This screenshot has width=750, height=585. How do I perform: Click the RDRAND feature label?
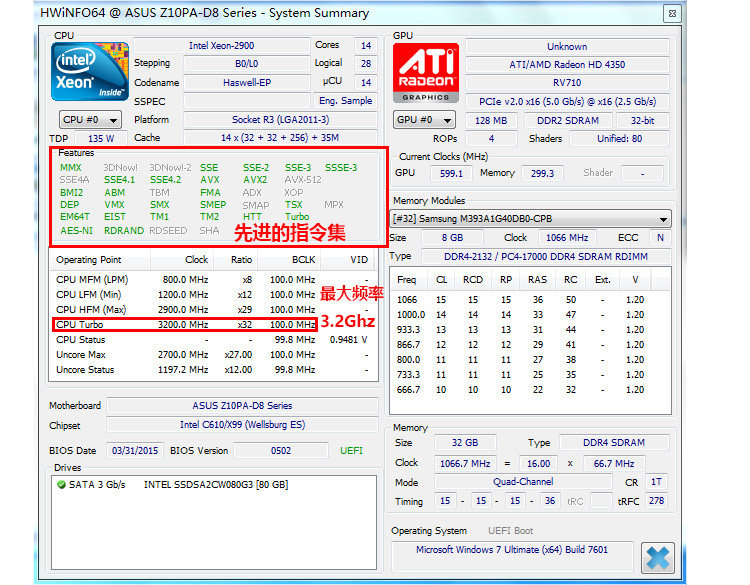124,231
